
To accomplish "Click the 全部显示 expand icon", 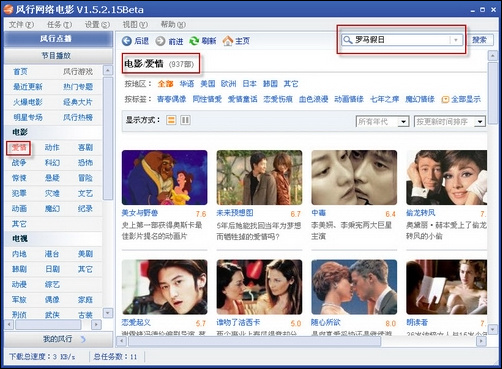I will pyautogui.click(x=445, y=99).
